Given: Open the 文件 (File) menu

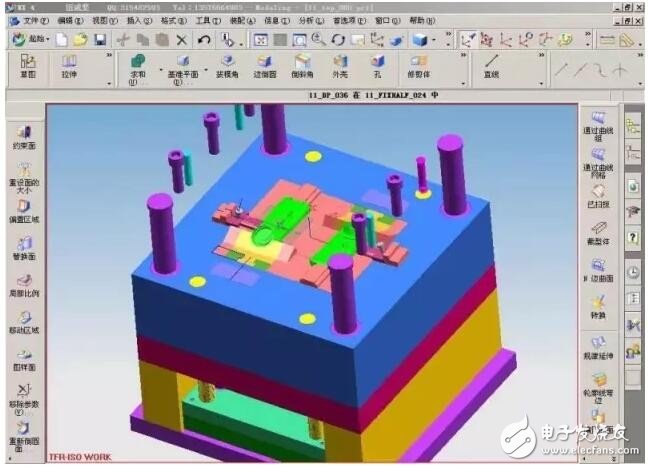Looking at the screenshot, I should tap(36, 19).
